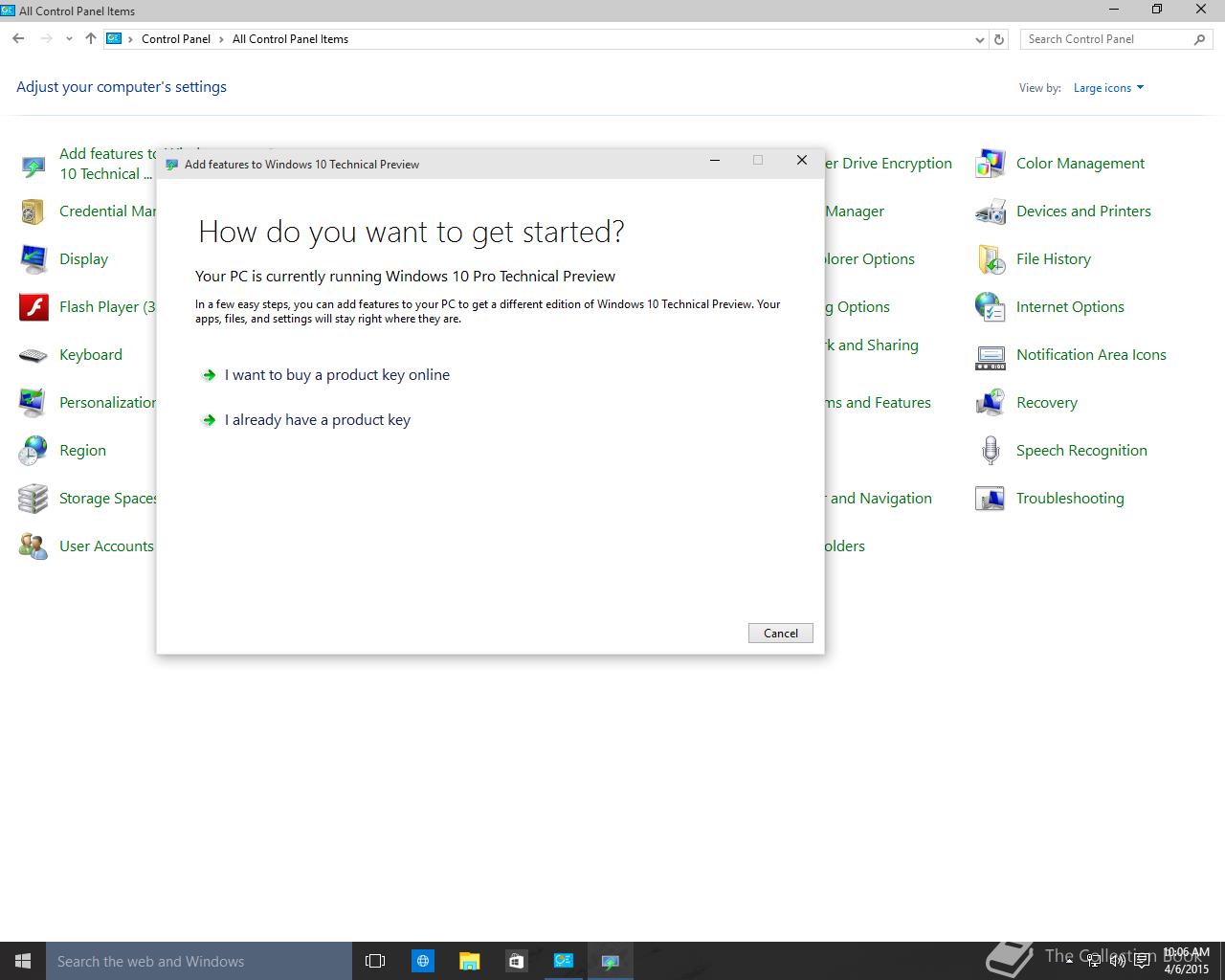Open File Explorer from the taskbar
The height and width of the screenshot is (980, 1225).
coord(469,961)
